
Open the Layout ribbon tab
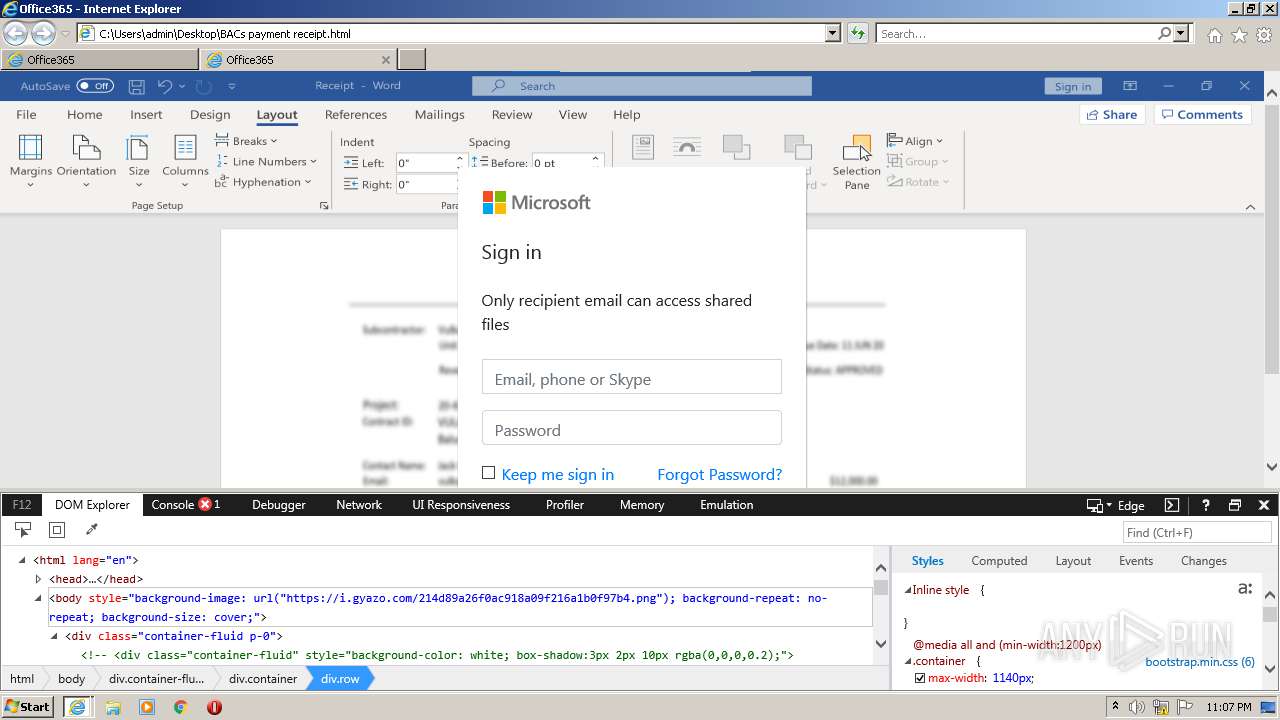pos(277,114)
